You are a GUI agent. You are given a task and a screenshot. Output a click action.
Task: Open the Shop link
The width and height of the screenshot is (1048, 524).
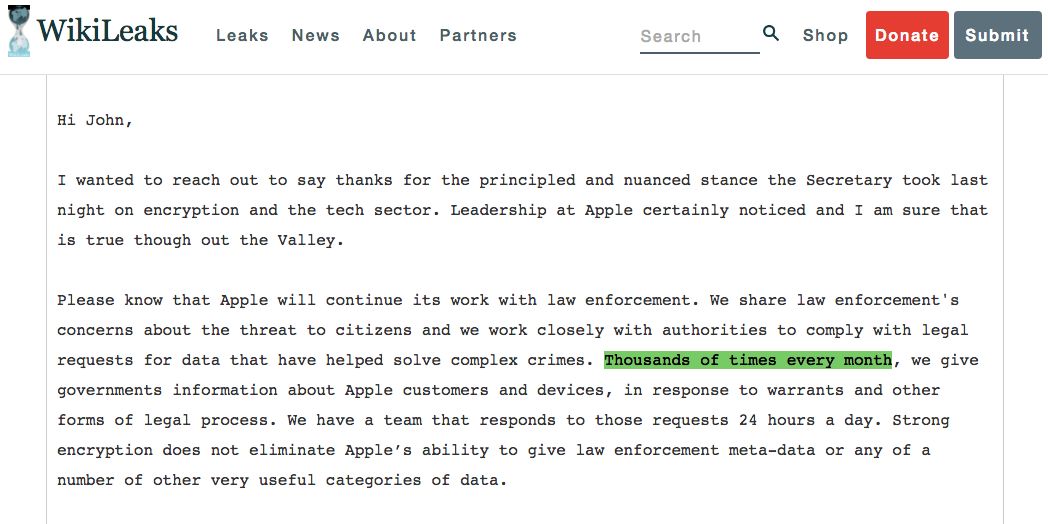pos(825,35)
